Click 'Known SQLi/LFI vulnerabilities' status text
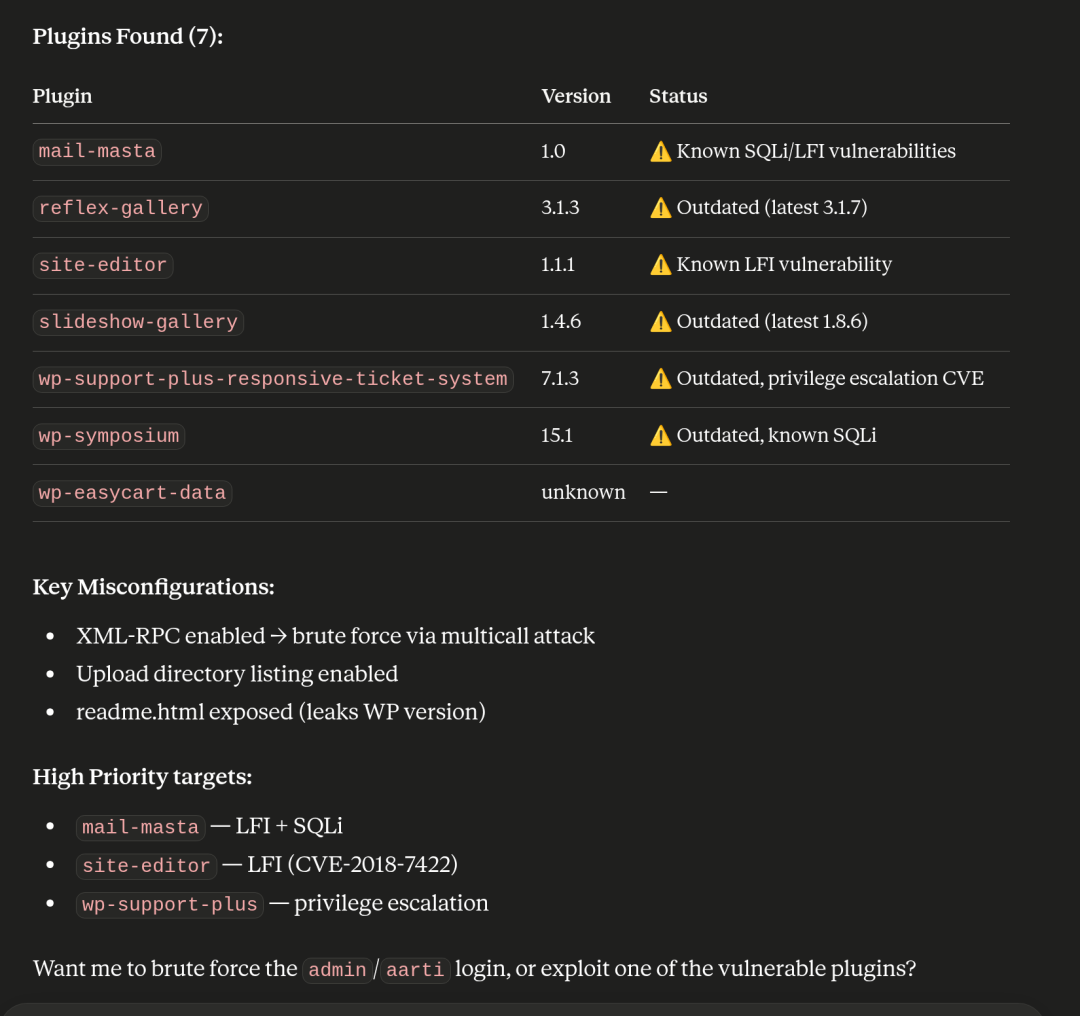1080x1016 pixels. click(x=816, y=152)
